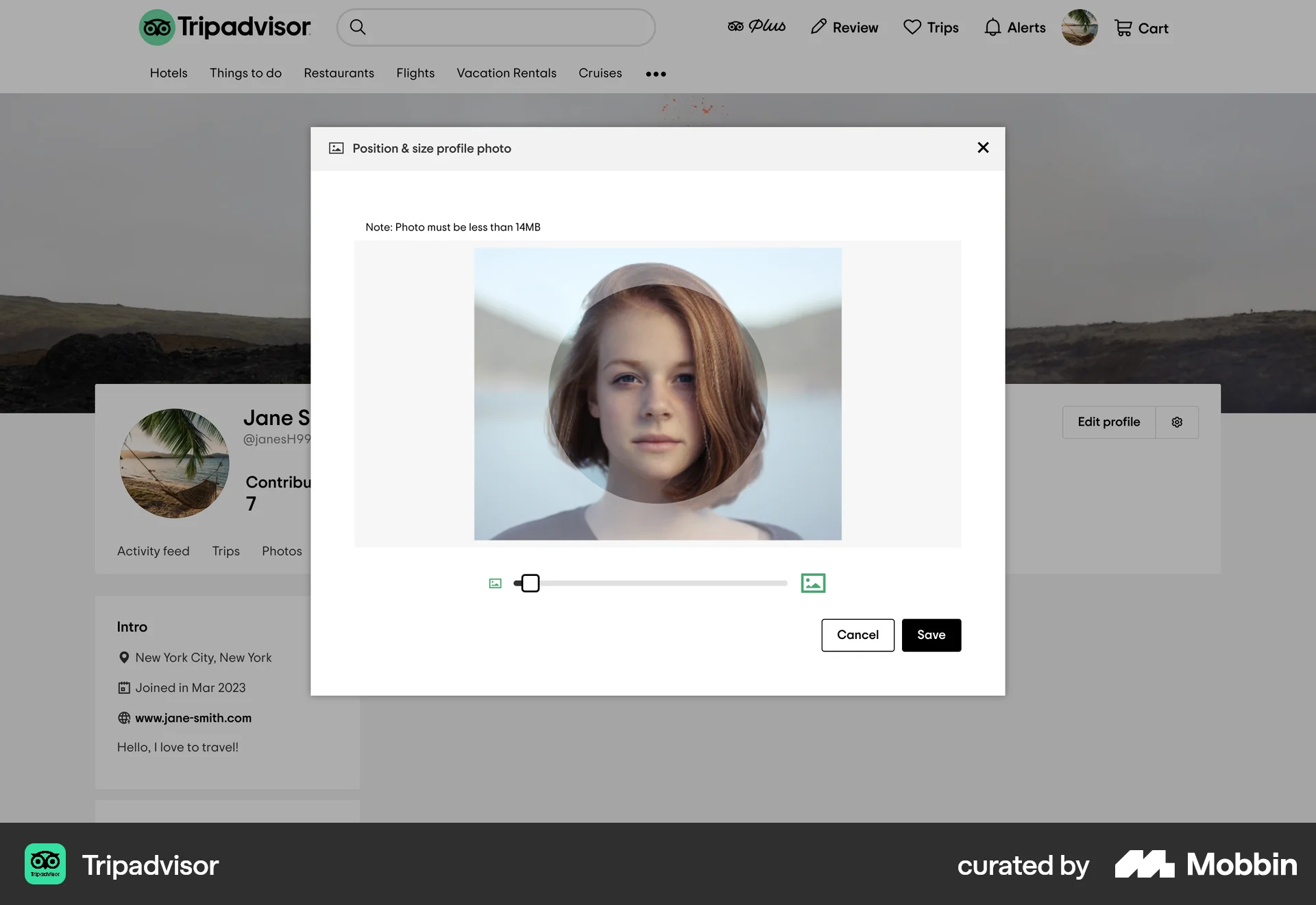Image resolution: width=1316 pixels, height=905 pixels.
Task: Open Alerts via the bell icon
Action: pyautogui.click(x=992, y=27)
